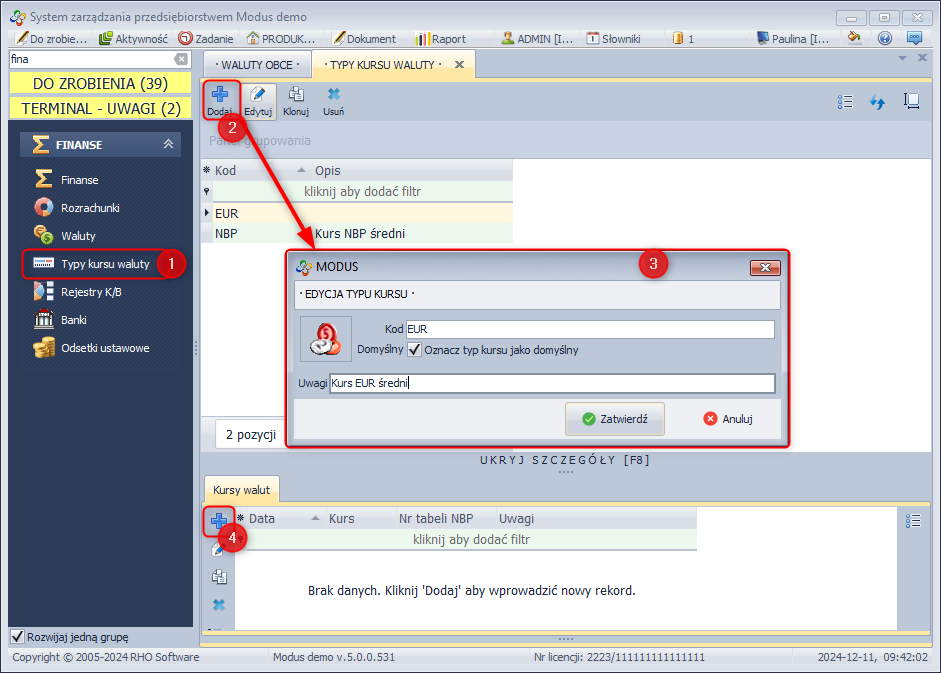The width and height of the screenshot is (941, 673).
Task: Open Odsetki ustawowe in the sidebar
Action: point(105,348)
